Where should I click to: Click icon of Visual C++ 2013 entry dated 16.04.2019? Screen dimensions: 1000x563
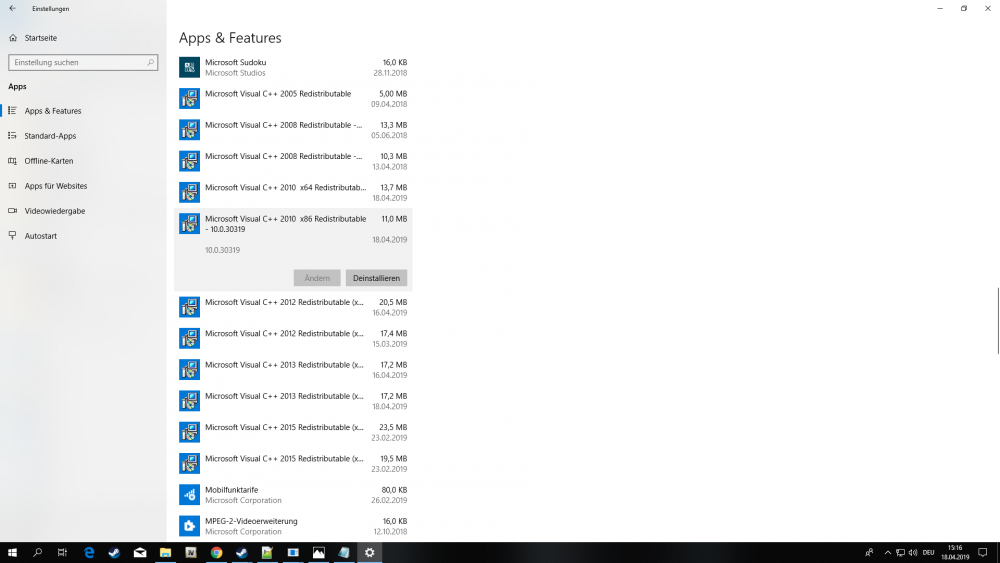189,370
